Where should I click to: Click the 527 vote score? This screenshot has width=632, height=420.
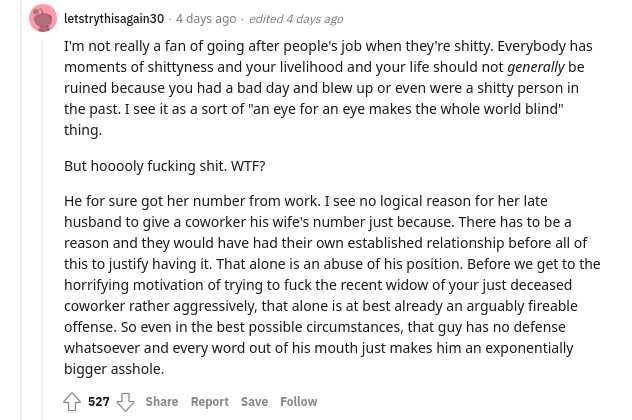tap(99, 401)
